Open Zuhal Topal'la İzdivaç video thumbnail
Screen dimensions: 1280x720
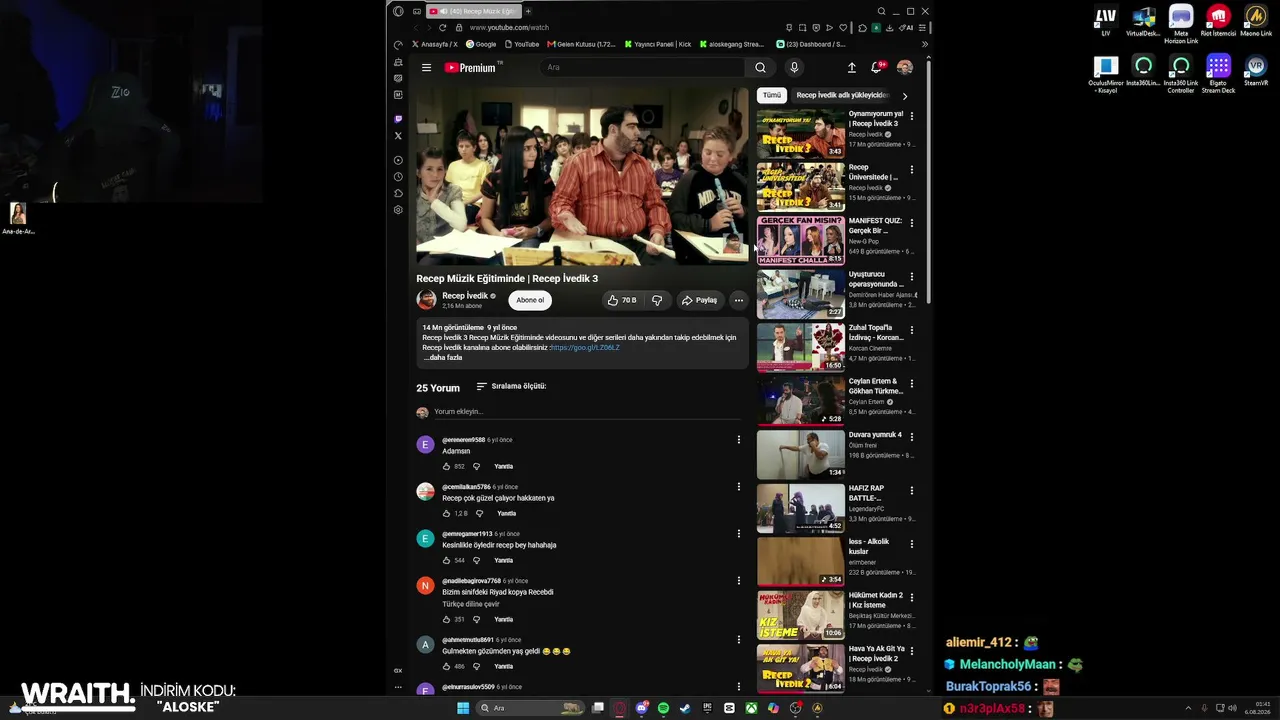pos(800,347)
